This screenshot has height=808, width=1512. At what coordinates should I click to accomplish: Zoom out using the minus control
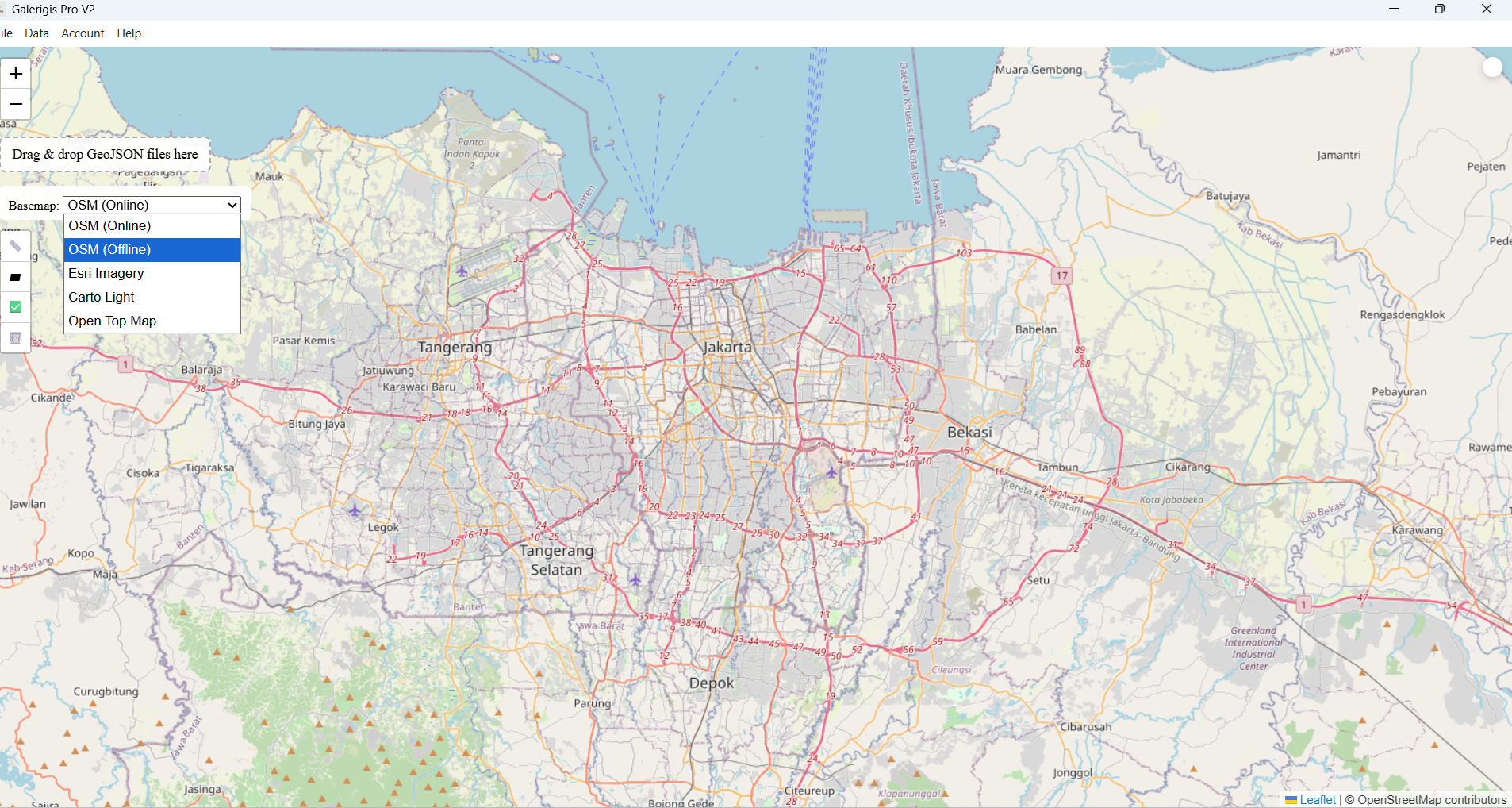(x=15, y=104)
